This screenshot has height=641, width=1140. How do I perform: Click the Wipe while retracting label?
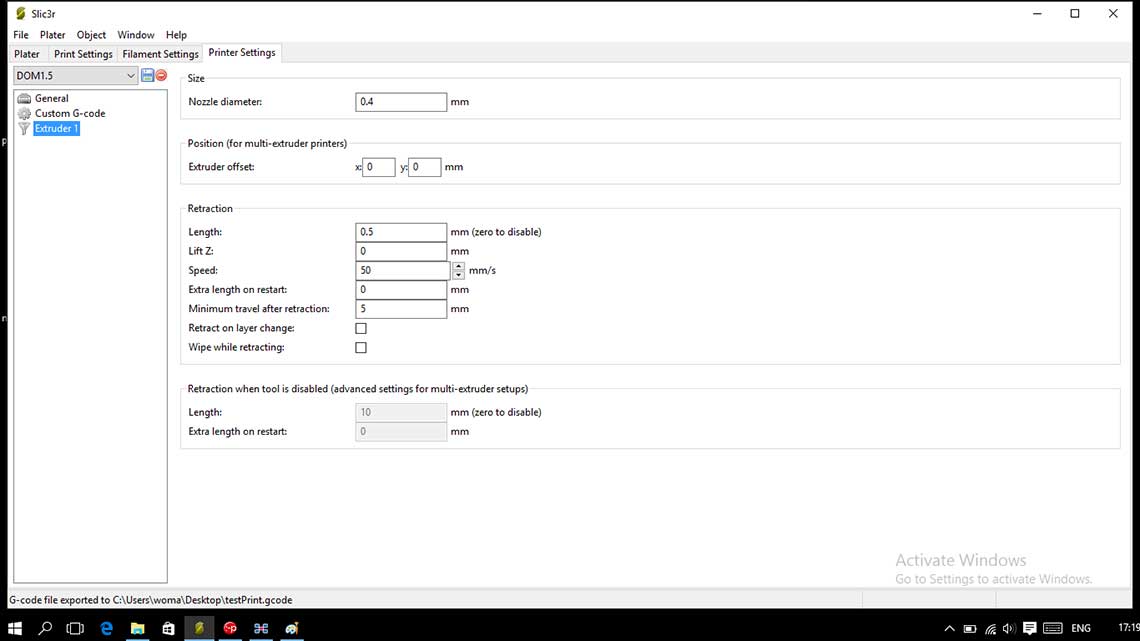236,347
